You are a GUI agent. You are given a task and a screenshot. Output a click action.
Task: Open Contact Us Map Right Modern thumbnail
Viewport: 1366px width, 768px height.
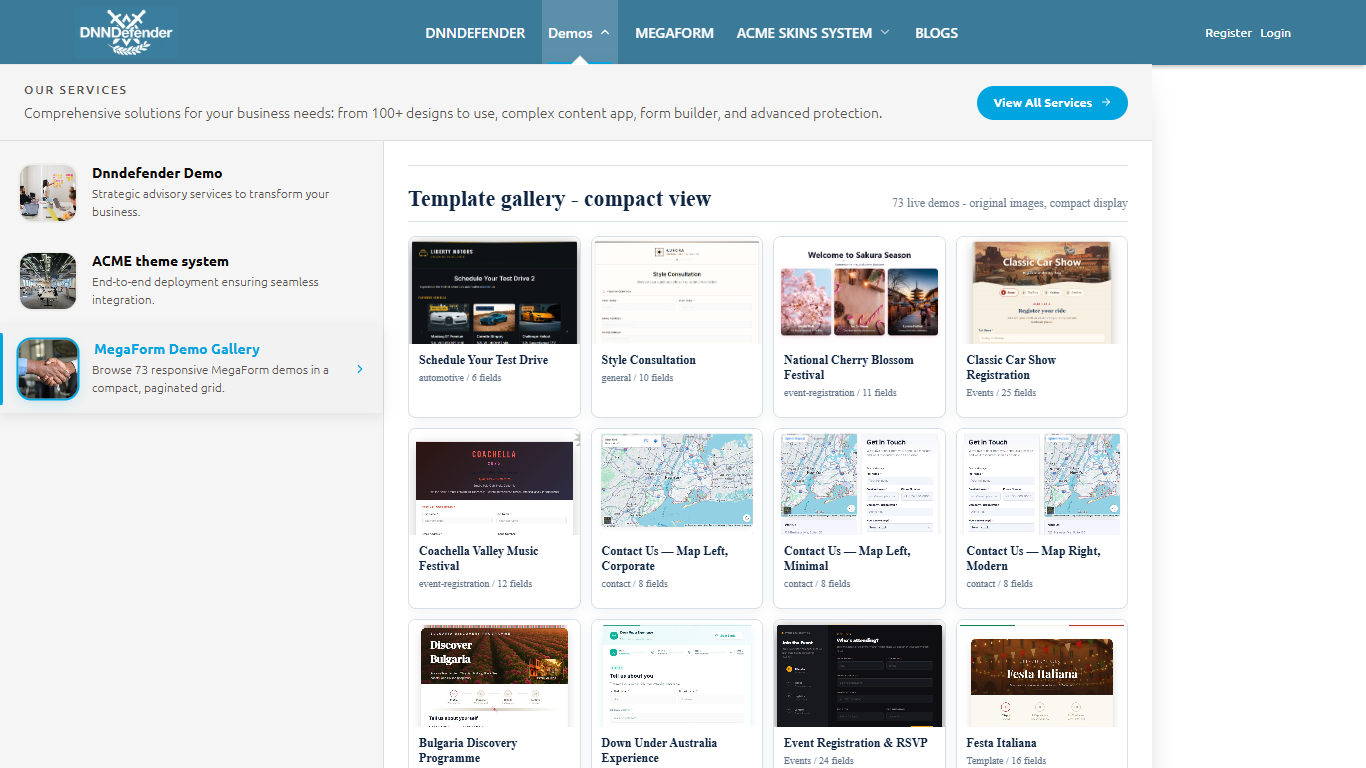1042,484
